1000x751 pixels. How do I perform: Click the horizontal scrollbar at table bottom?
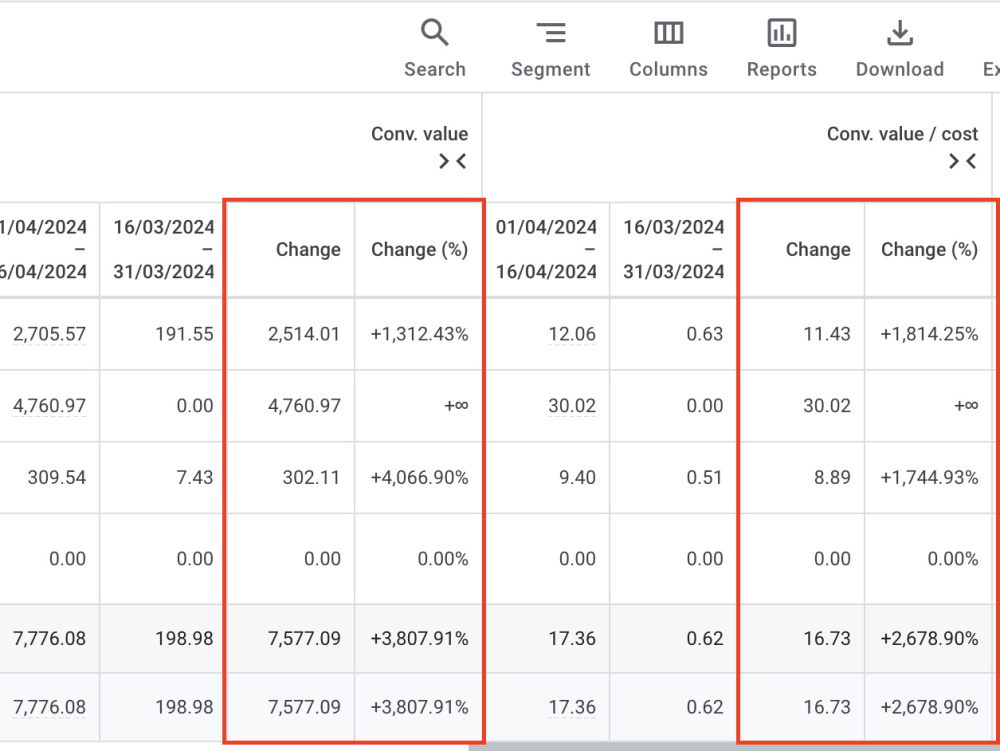tap(733, 747)
